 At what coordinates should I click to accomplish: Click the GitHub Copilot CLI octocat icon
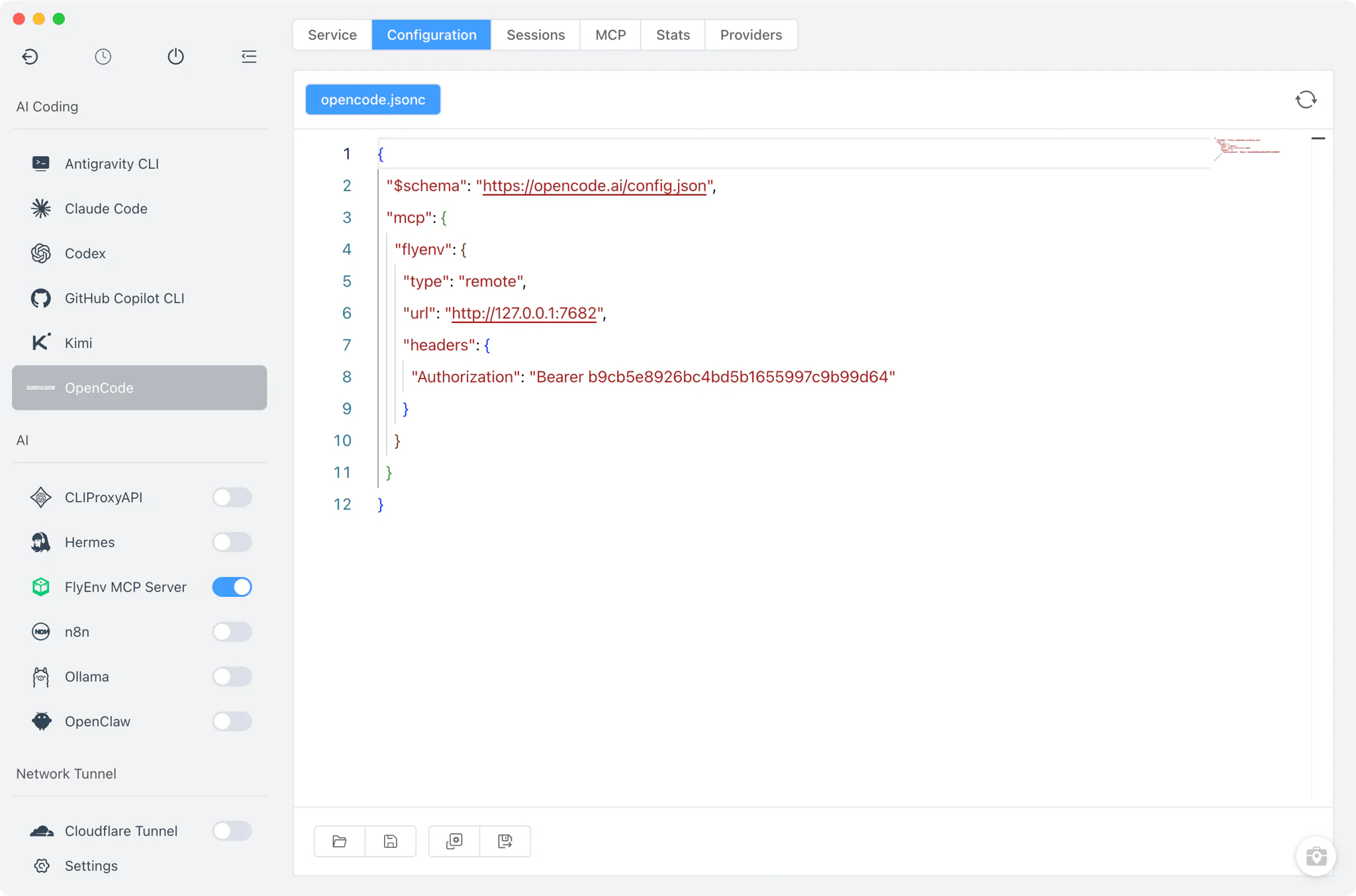[x=41, y=298]
